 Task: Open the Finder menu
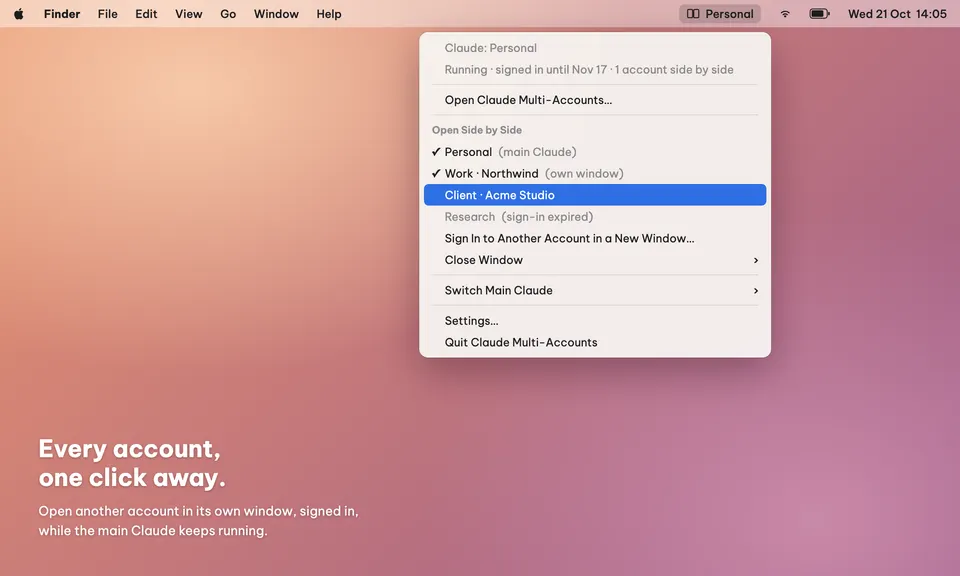tap(62, 13)
